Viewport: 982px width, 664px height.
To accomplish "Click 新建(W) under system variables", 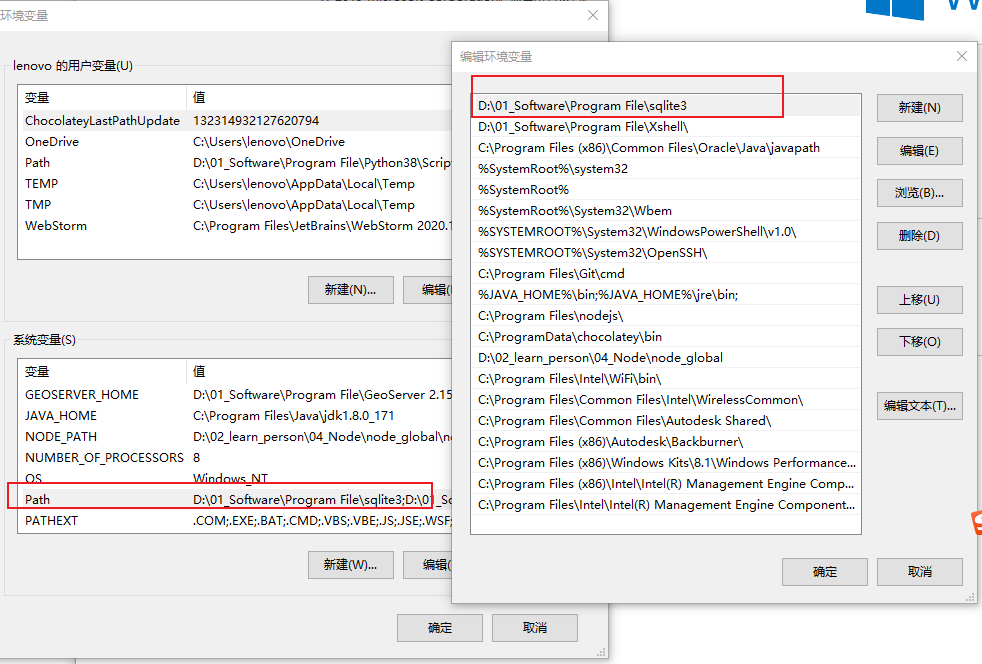I will pyautogui.click(x=350, y=565).
